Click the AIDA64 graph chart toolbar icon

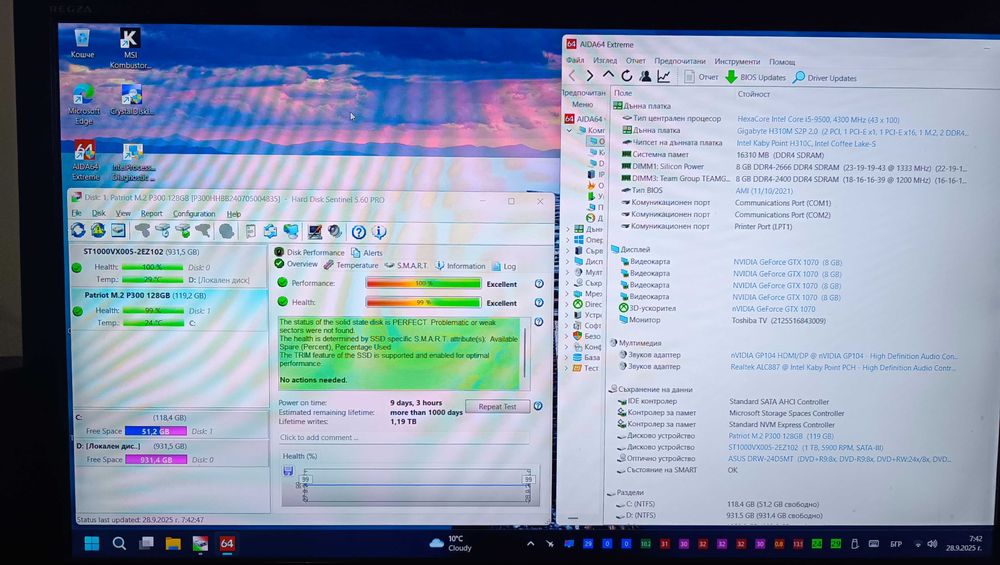point(664,77)
